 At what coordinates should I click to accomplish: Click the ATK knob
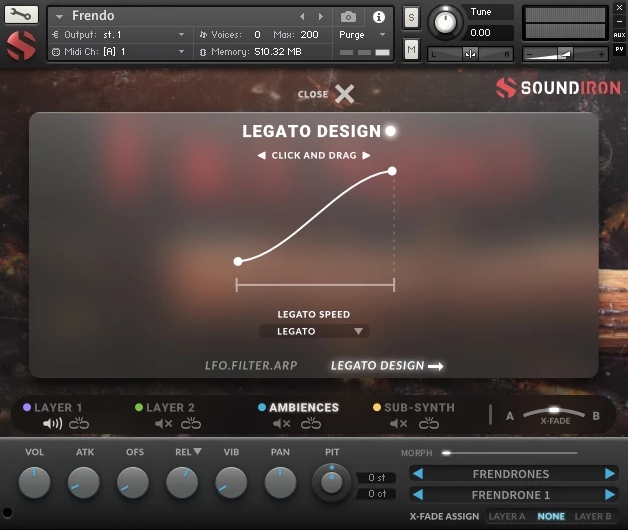84,482
